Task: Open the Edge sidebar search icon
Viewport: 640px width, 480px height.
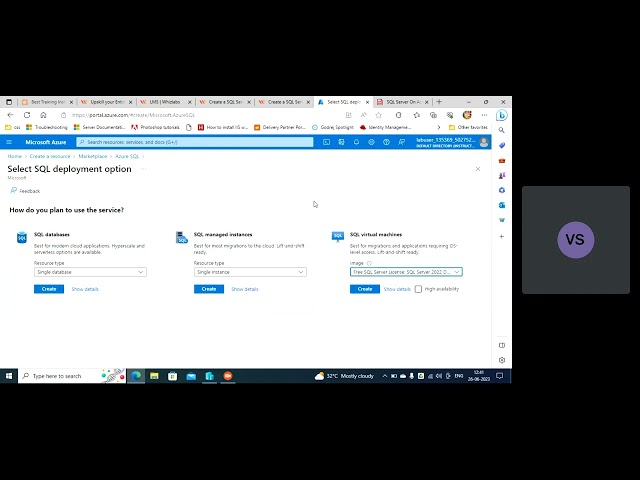Action: pyautogui.click(x=502, y=130)
